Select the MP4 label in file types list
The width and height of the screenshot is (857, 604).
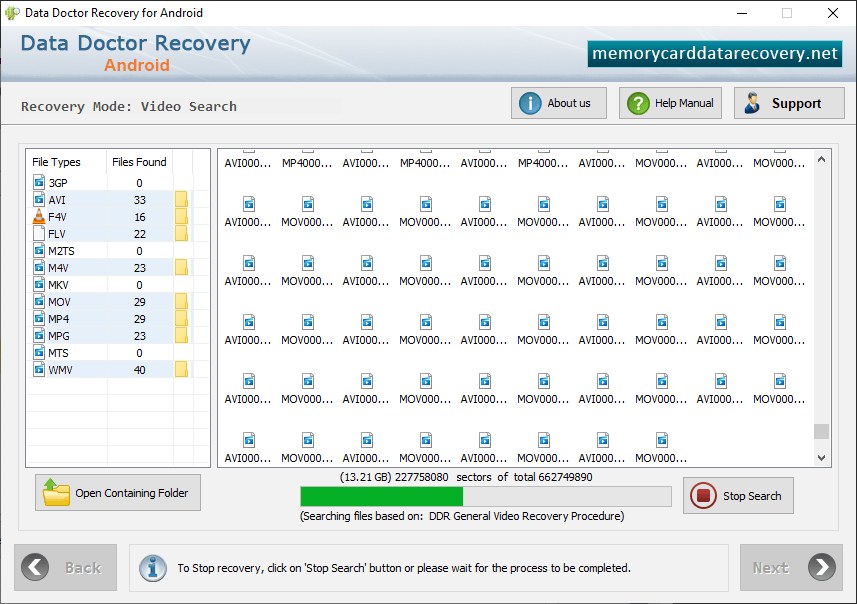pyautogui.click(x=58, y=319)
